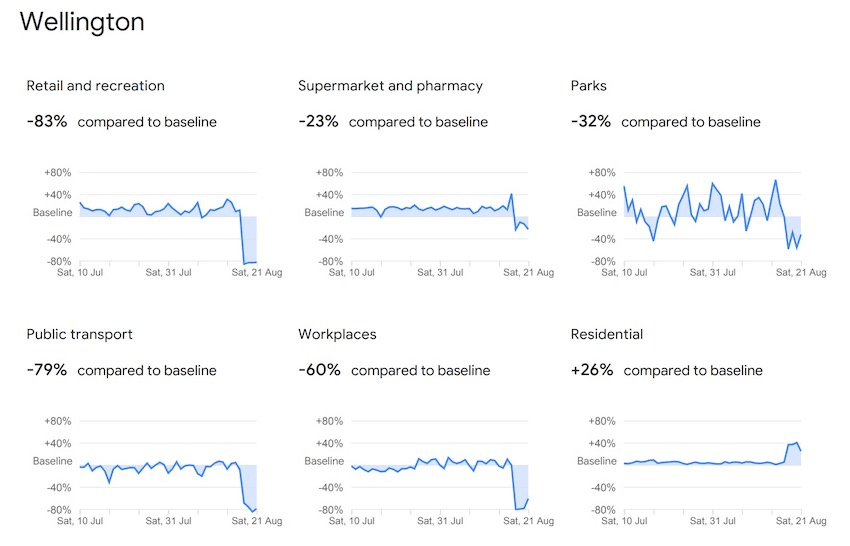Select the Retail and recreation heading
This screenshot has height=546, width=850.
click(96, 86)
